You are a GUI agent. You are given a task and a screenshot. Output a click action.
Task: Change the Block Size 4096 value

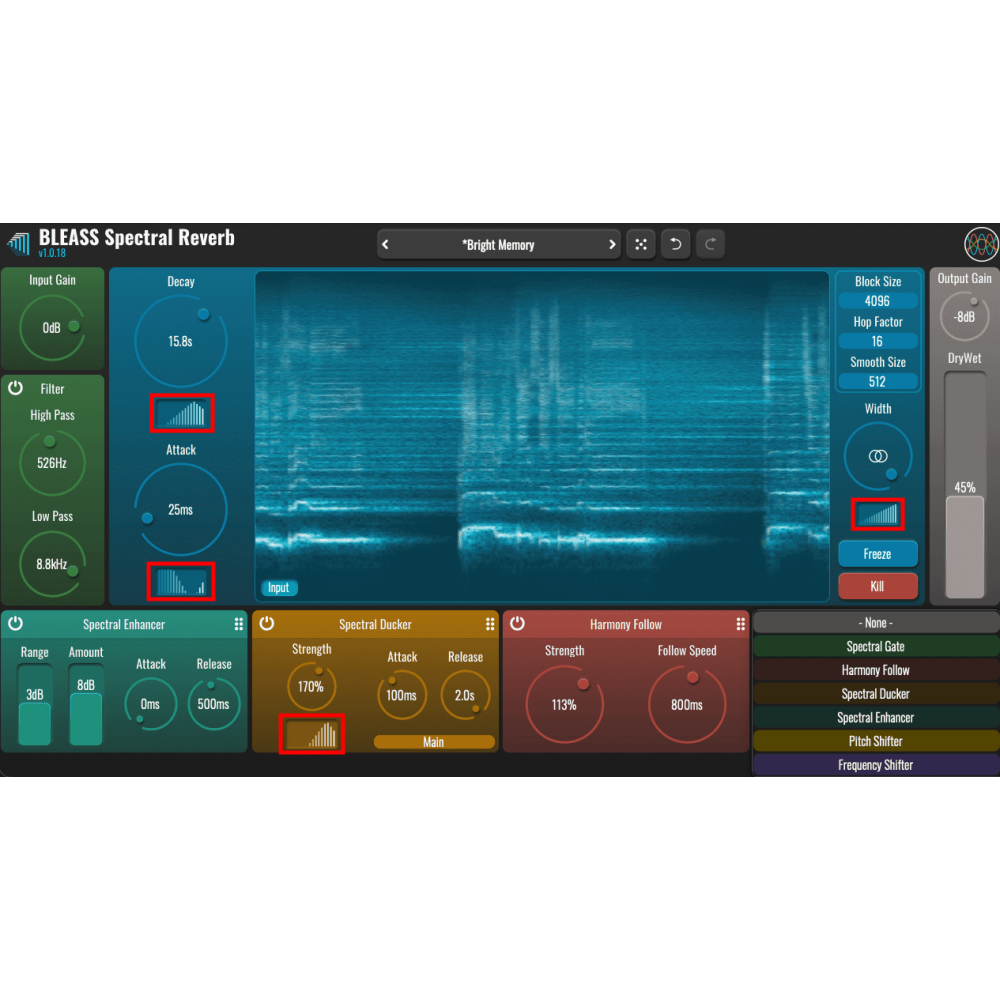click(878, 301)
